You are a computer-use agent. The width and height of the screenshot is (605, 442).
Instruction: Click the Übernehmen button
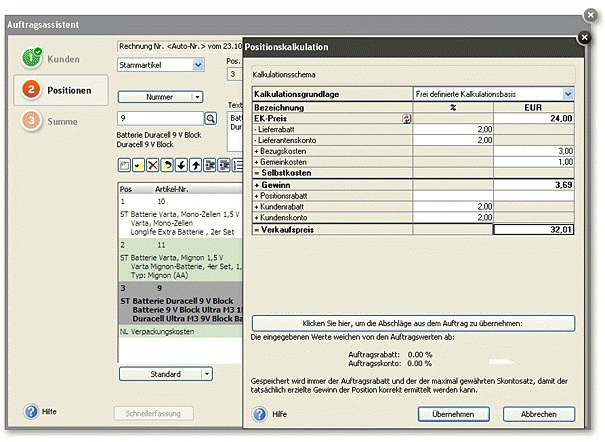tap(454, 414)
